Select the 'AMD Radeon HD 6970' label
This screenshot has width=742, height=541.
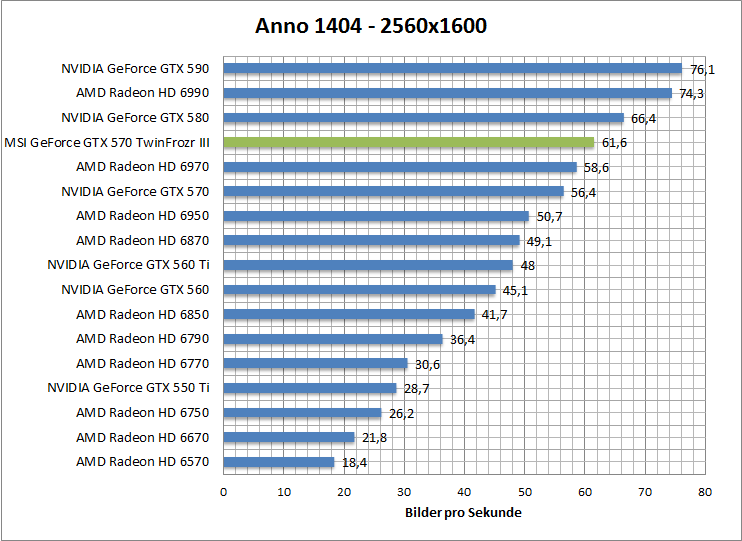(x=142, y=167)
